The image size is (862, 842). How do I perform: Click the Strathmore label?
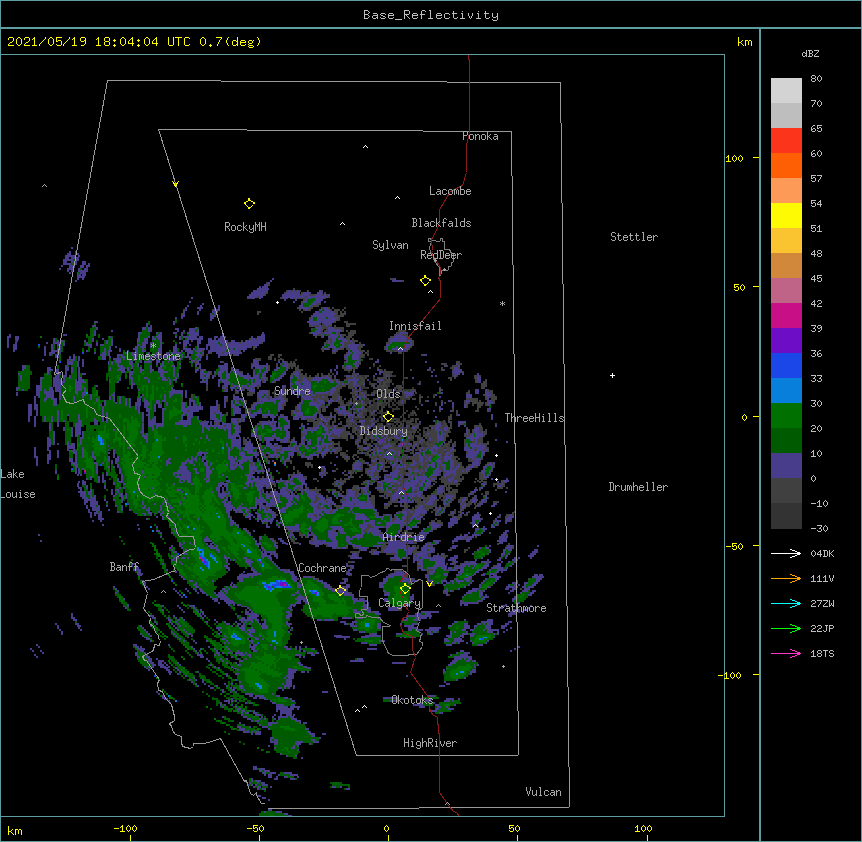pos(516,608)
